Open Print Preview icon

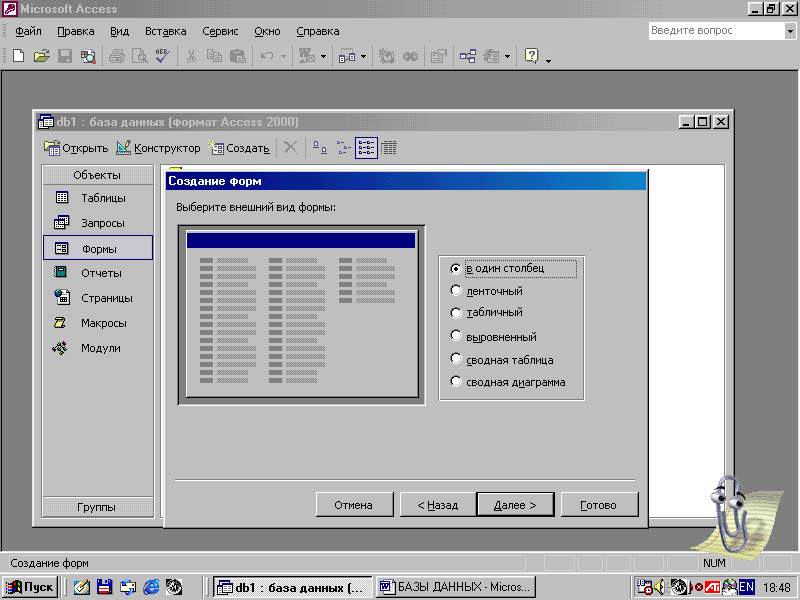coord(140,56)
